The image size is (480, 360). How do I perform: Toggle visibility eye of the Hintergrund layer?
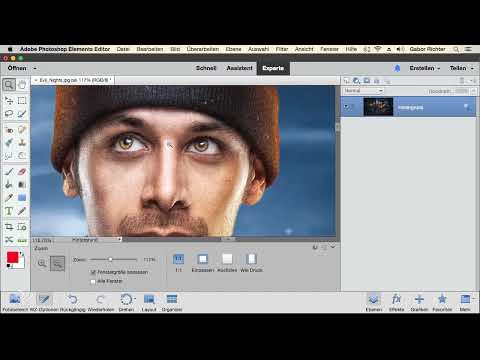click(347, 107)
